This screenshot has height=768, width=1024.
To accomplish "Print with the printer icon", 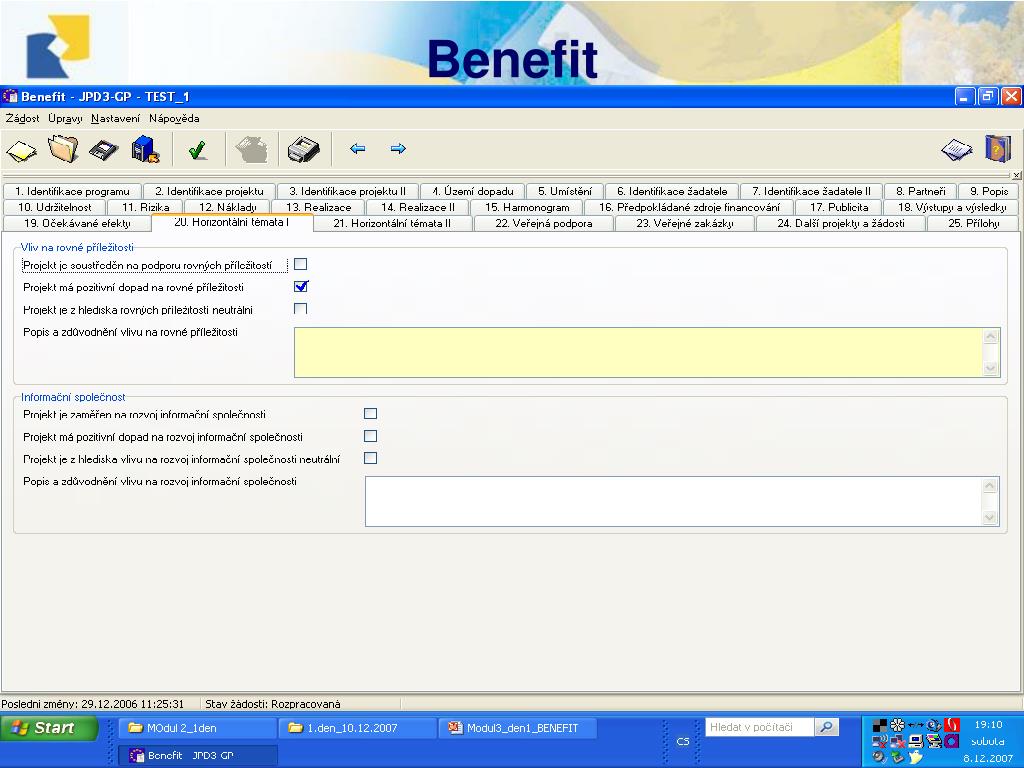I will (304, 150).
